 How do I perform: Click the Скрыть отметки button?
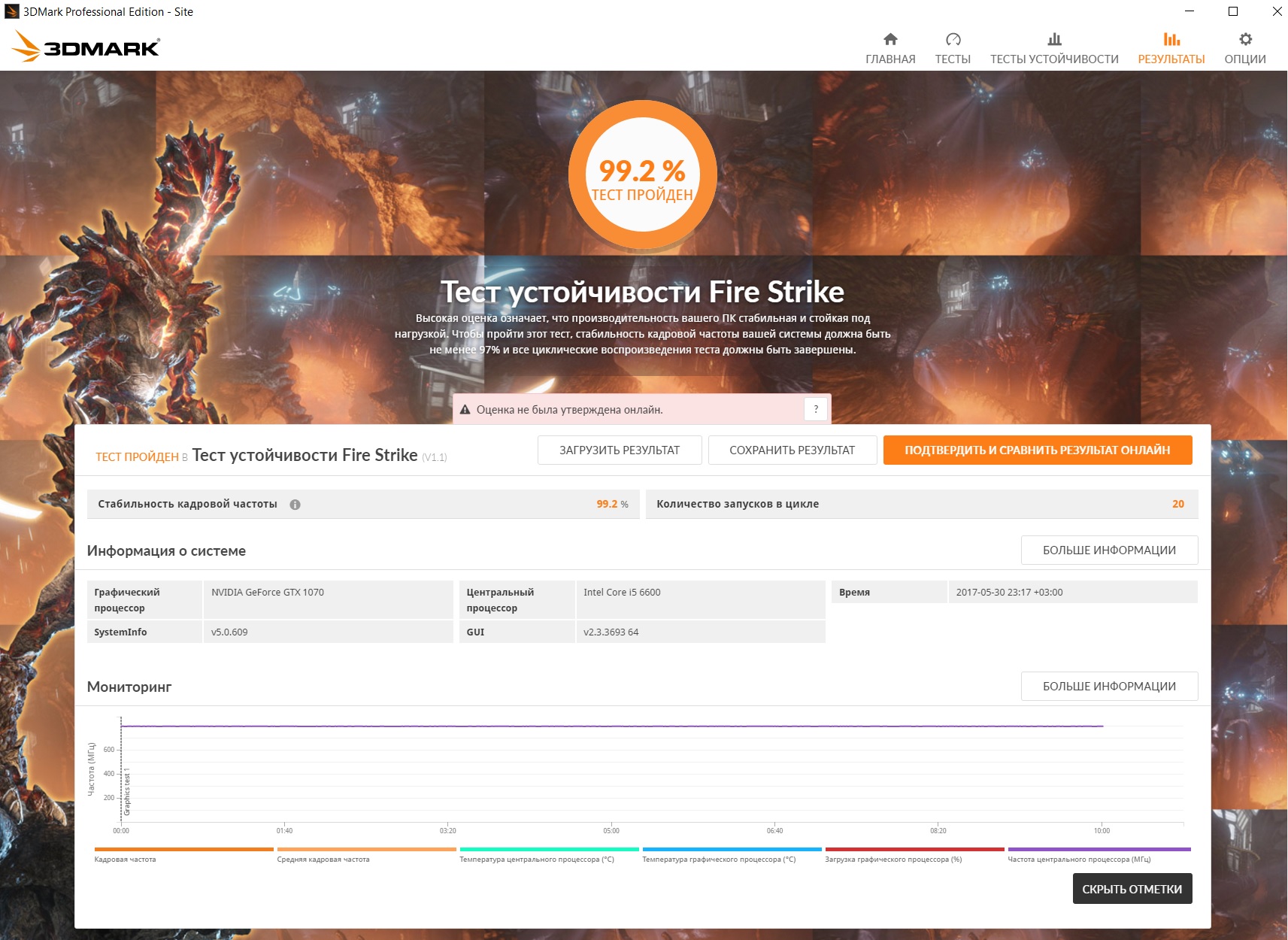(x=1132, y=889)
